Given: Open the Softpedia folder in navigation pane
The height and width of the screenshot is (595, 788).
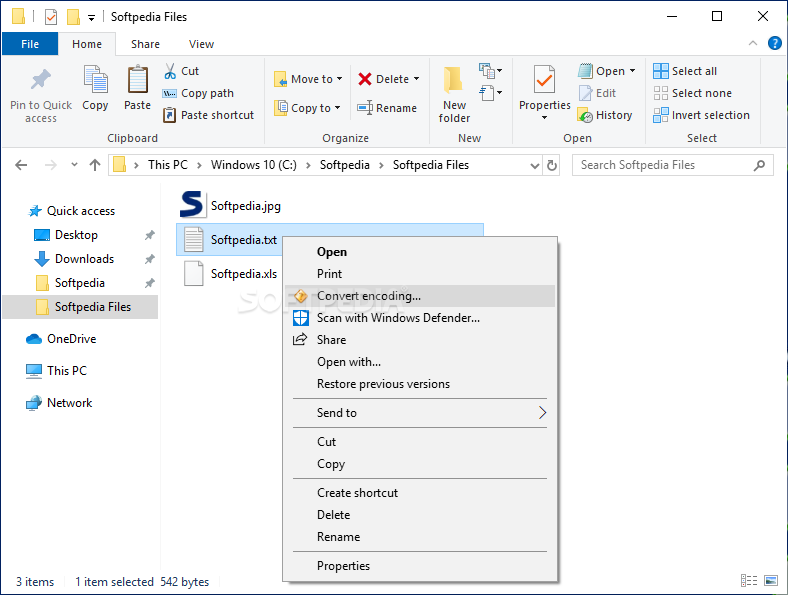Looking at the screenshot, I should click(71, 283).
